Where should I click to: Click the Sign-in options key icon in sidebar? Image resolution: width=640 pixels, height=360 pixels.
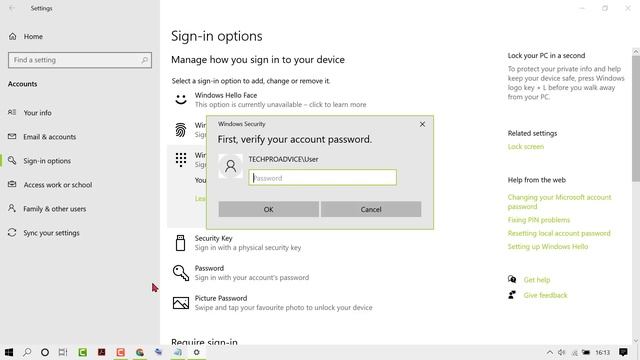12,160
